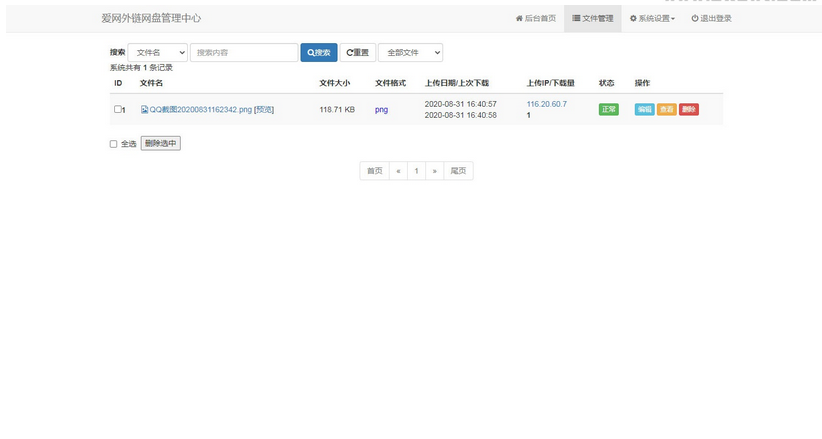Click the 上传日期/上次下载 column header

point(457,83)
